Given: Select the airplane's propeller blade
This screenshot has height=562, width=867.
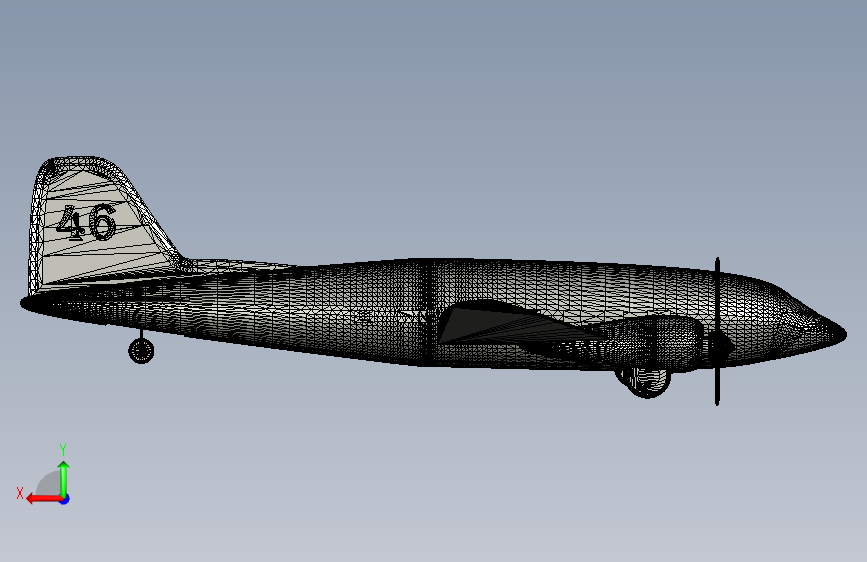Looking at the screenshot, I should (717, 331).
